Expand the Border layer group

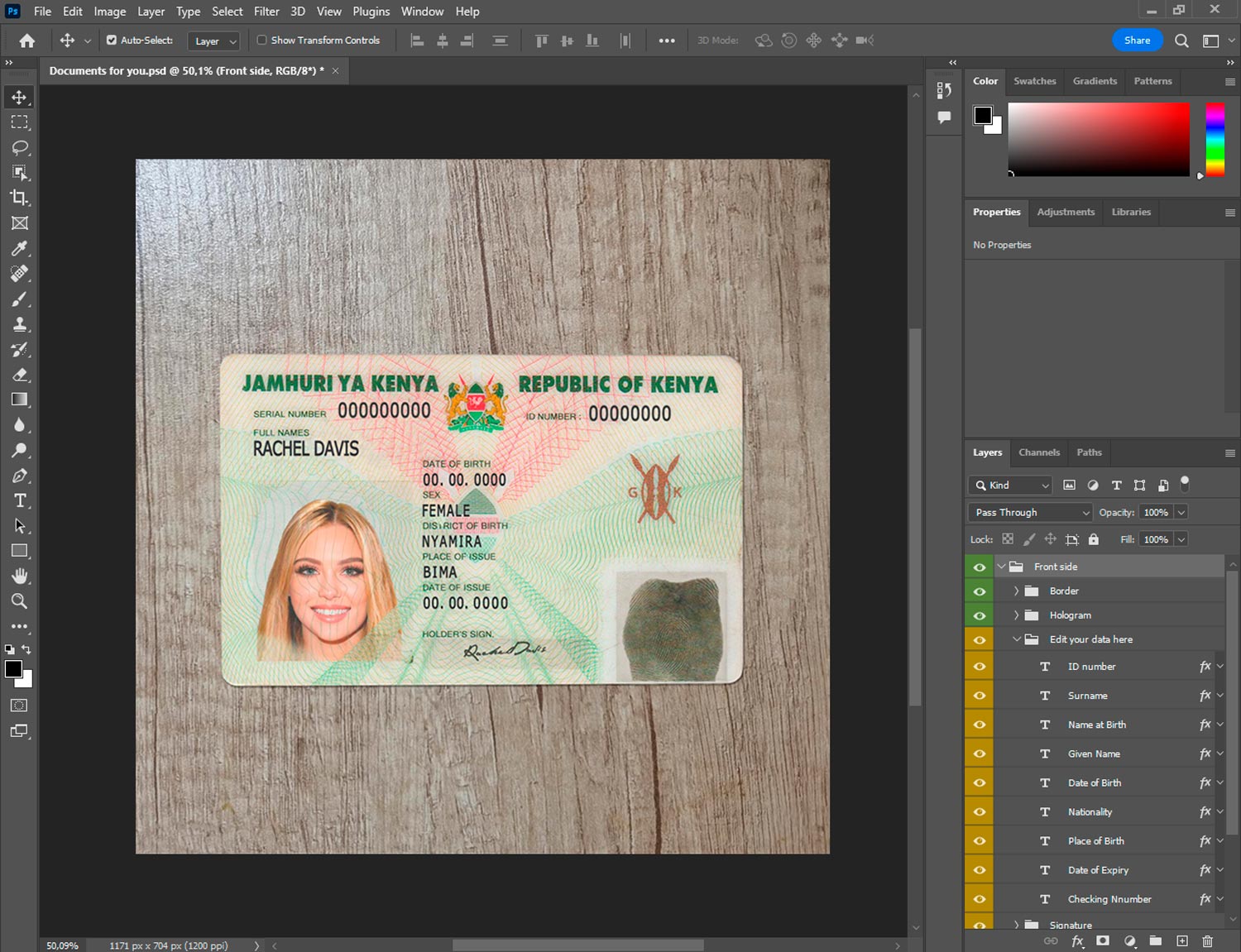(1016, 591)
